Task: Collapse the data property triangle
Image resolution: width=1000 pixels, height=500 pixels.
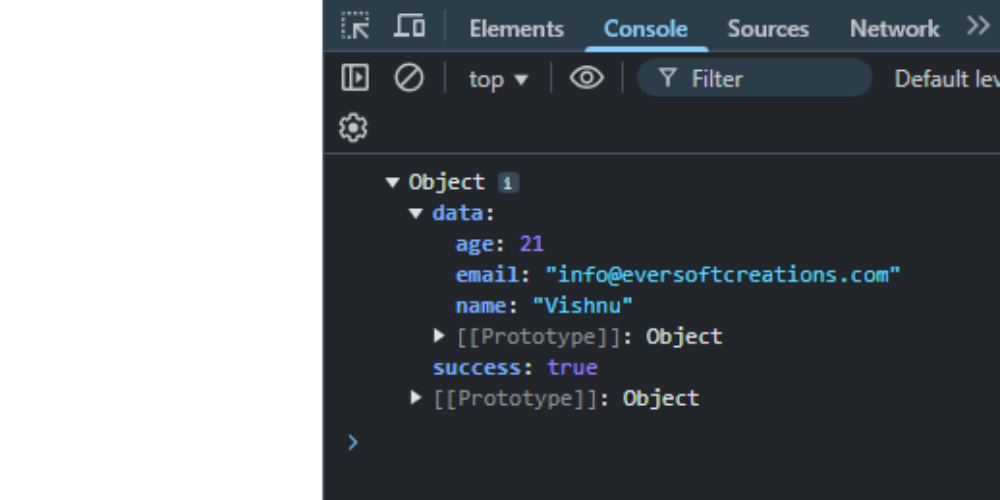Action: pyautogui.click(x=416, y=214)
